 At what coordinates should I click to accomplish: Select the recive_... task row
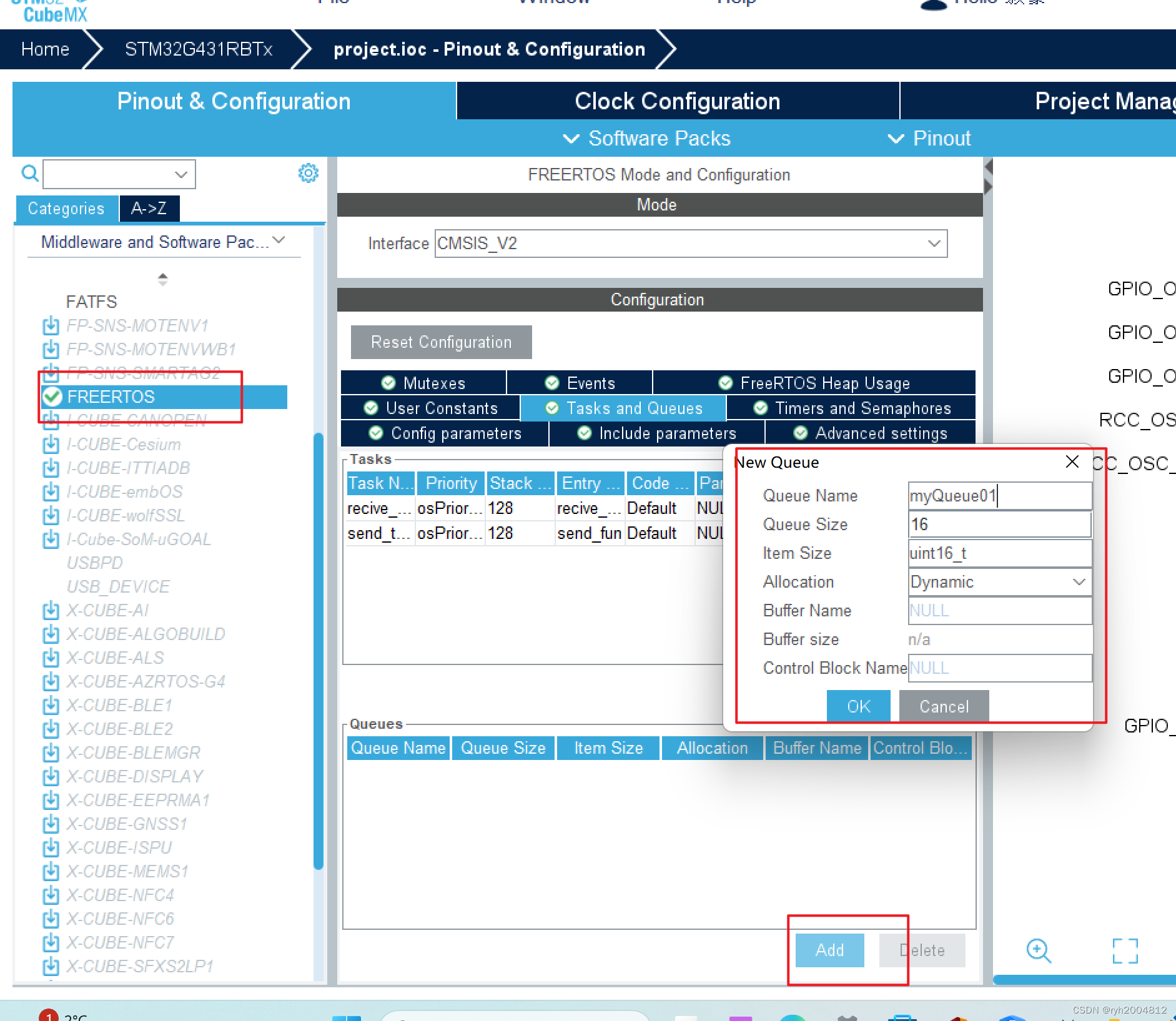[x=534, y=508]
